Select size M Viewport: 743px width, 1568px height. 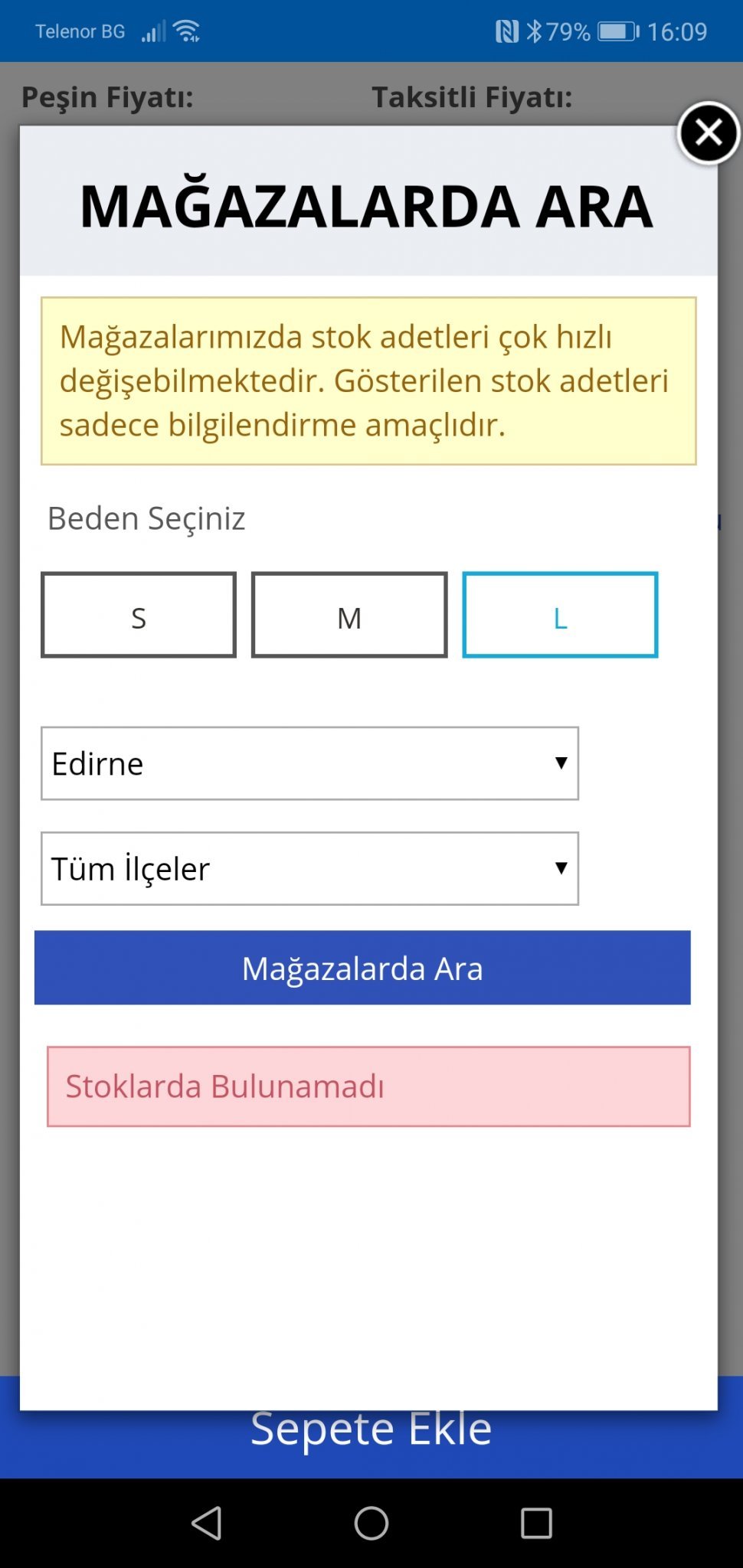pyautogui.click(x=349, y=615)
